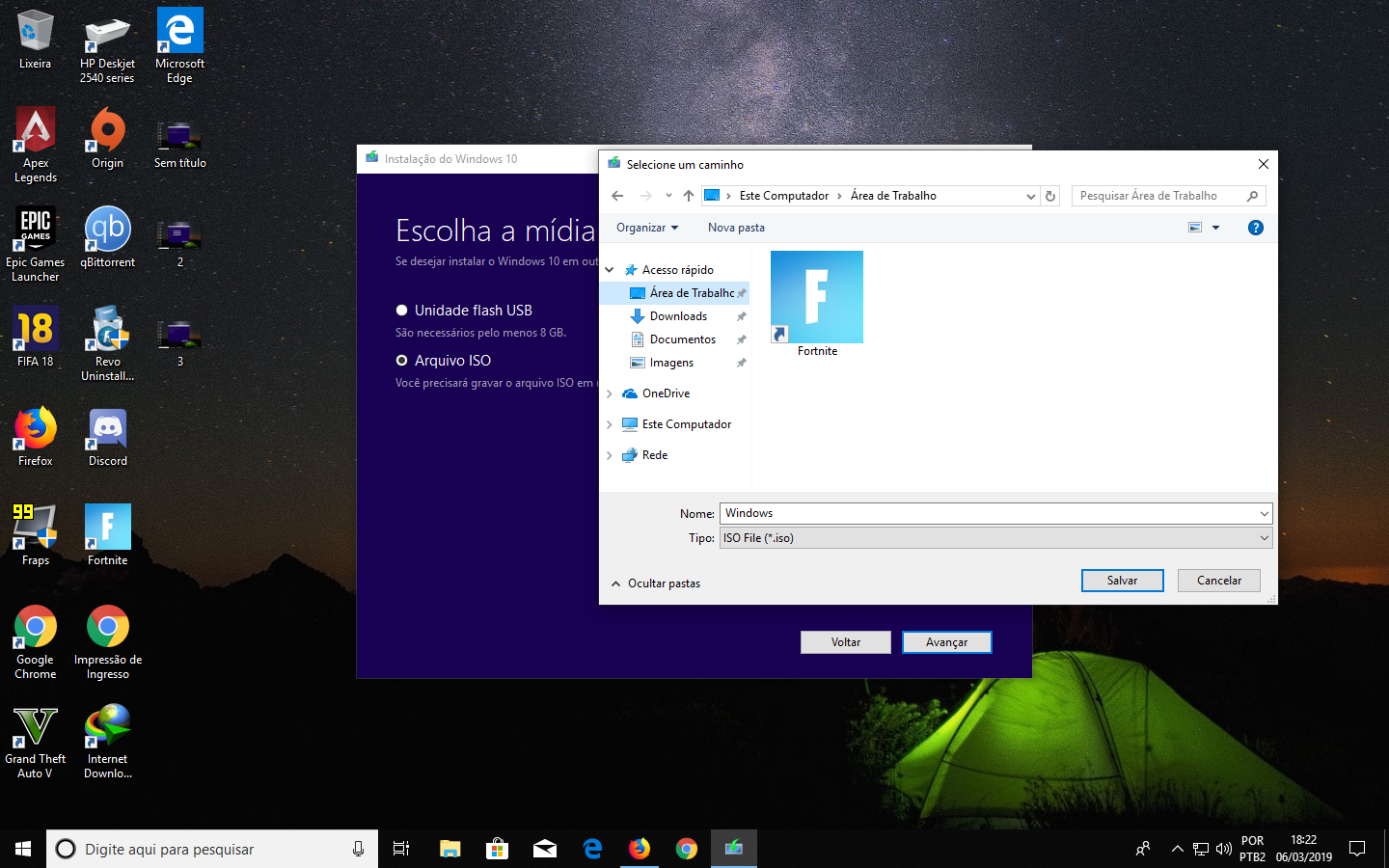Open File Explorer from the taskbar
Screen dimensions: 1389x868
449,849
